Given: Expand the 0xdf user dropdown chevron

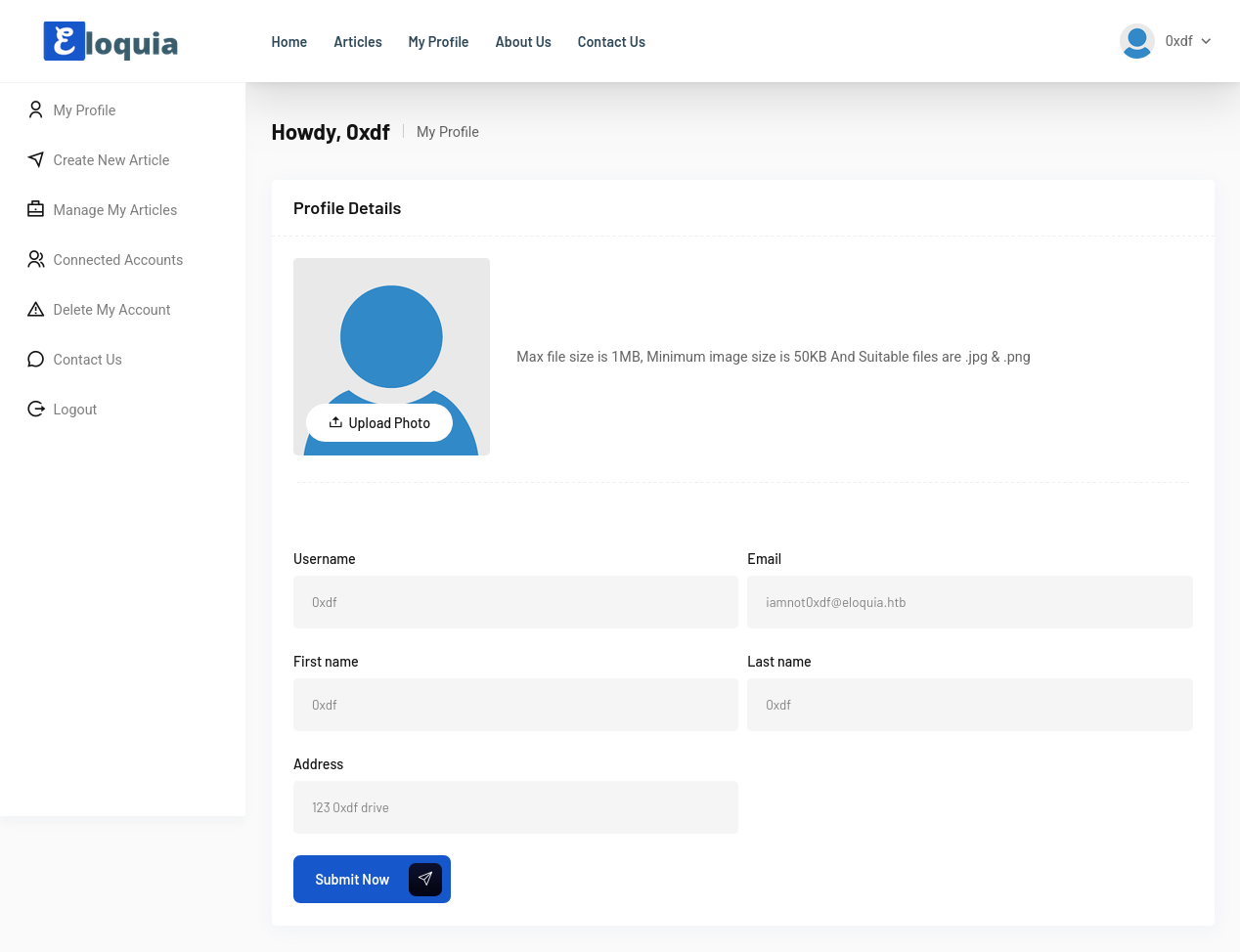Looking at the screenshot, I should pyautogui.click(x=1206, y=41).
